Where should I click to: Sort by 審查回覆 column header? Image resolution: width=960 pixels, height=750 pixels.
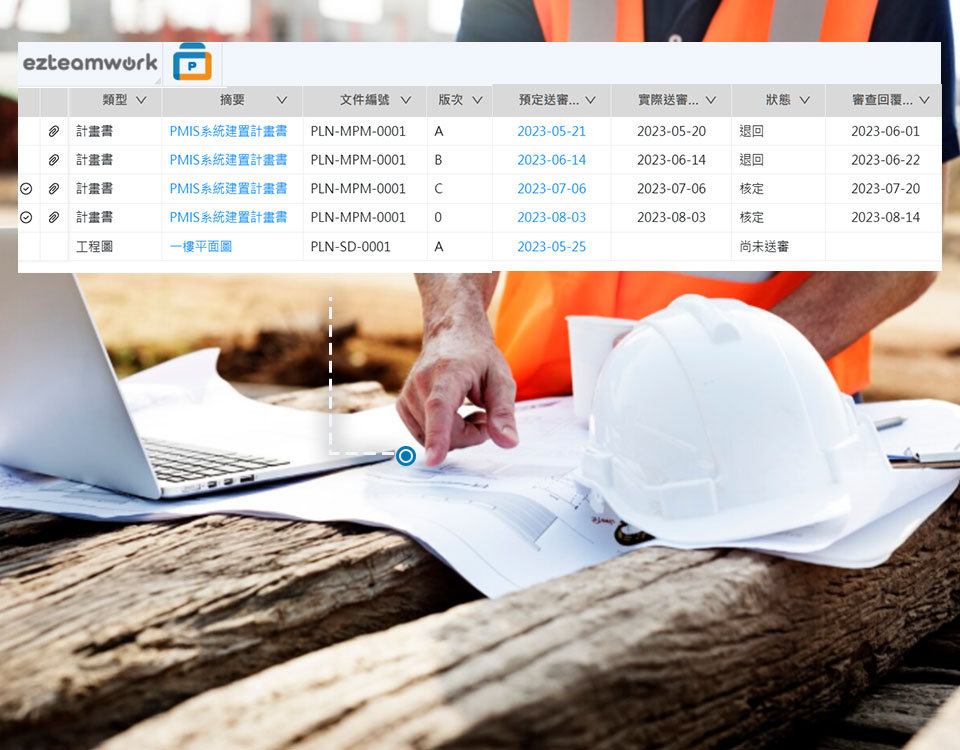click(x=882, y=100)
